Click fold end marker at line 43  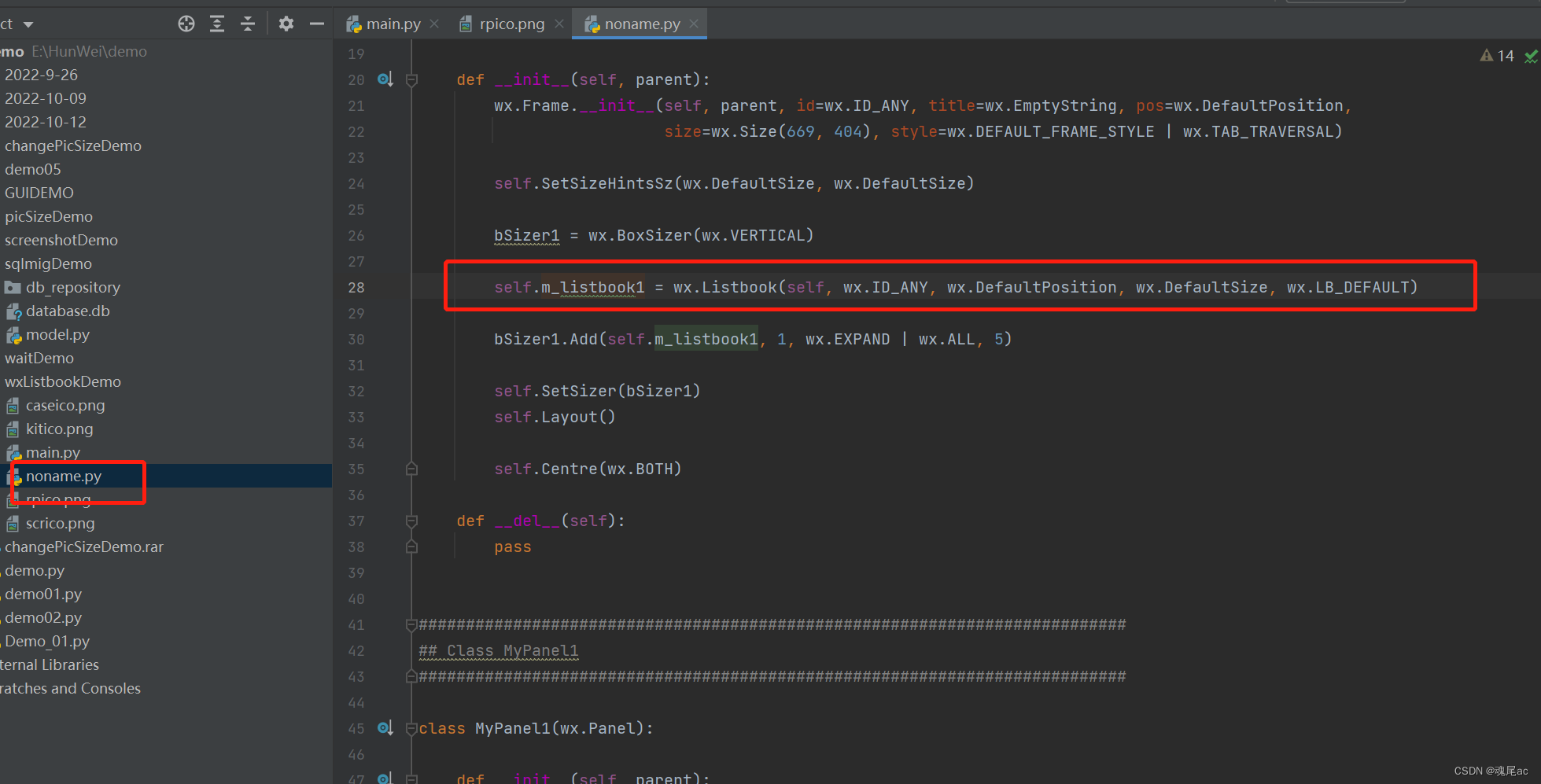click(411, 676)
